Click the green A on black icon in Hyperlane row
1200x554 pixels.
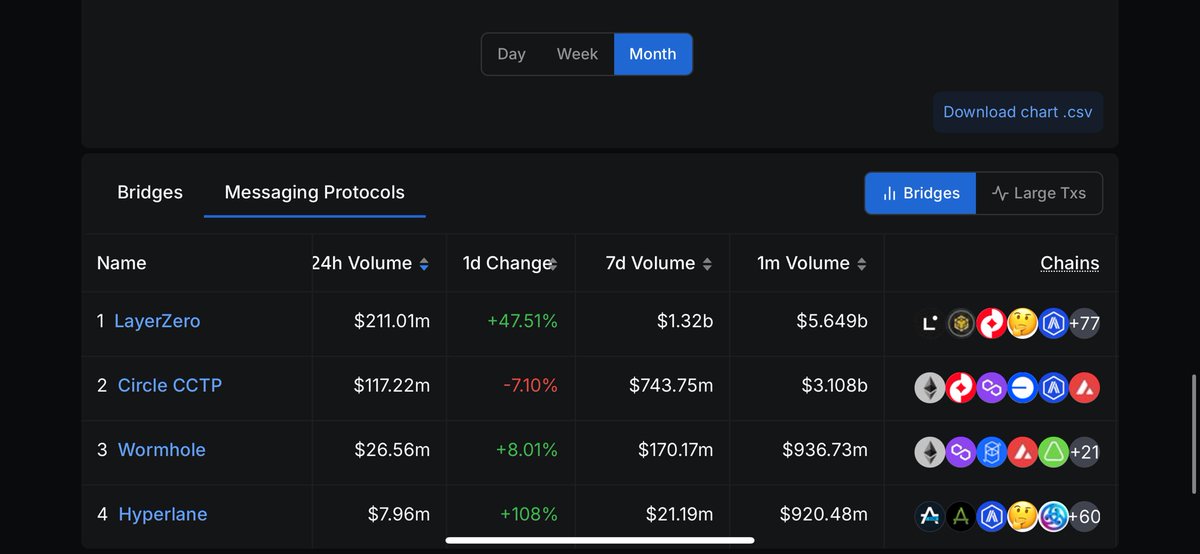[961, 516]
